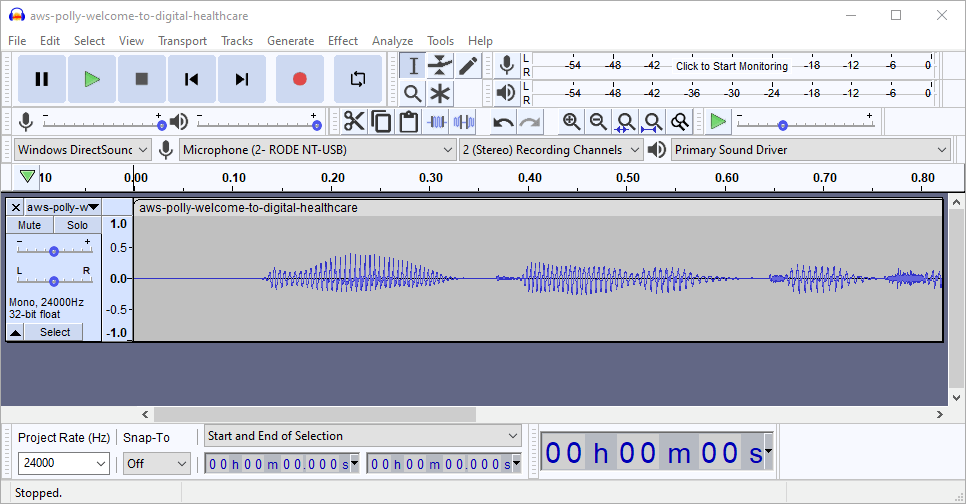Click the Copy icon
This screenshot has height=504, width=966.
(381, 121)
